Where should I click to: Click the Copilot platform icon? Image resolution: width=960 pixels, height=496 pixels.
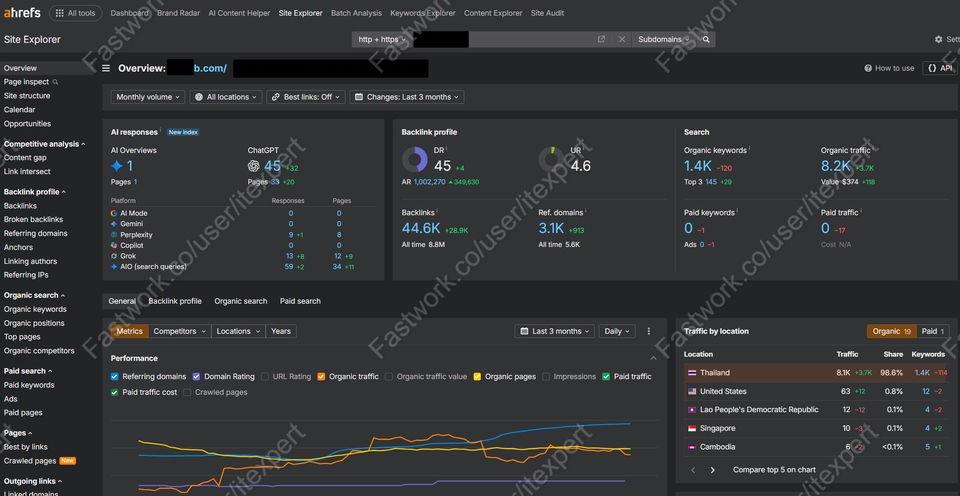pyautogui.click(x=114, y=246)
